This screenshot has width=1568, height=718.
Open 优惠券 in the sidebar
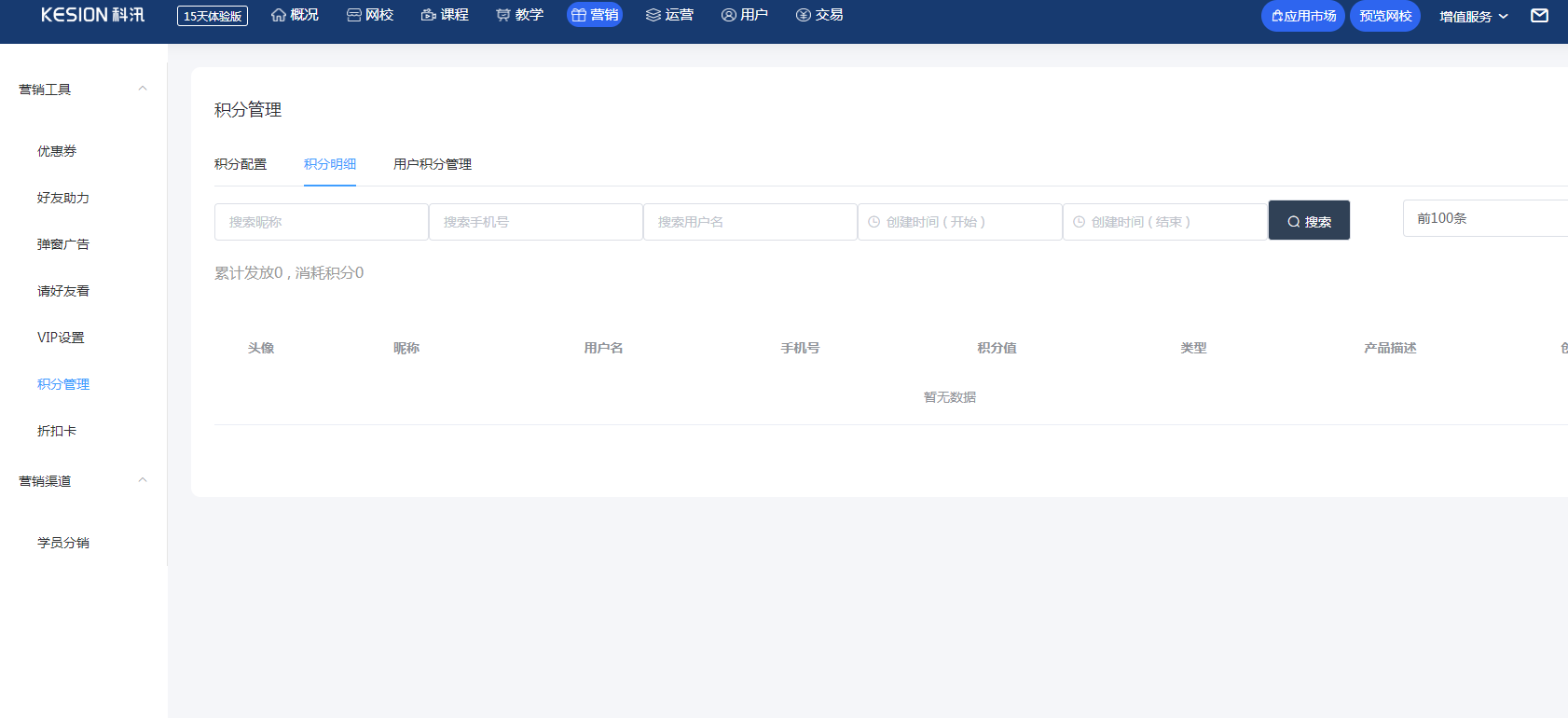click(x=57, y=151)
